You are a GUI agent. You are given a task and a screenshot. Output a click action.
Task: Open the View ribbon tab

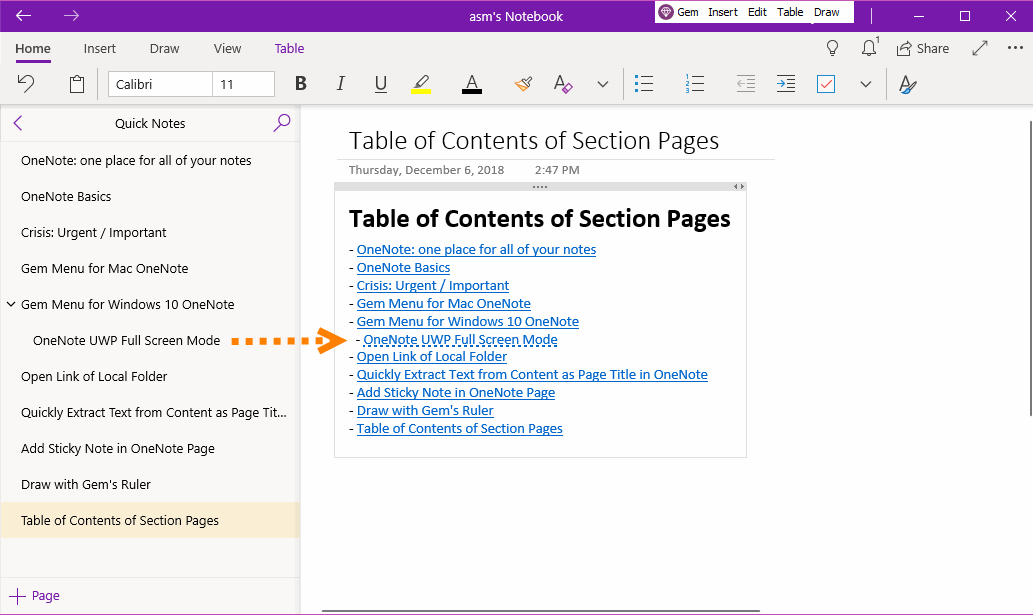(227, 49)
